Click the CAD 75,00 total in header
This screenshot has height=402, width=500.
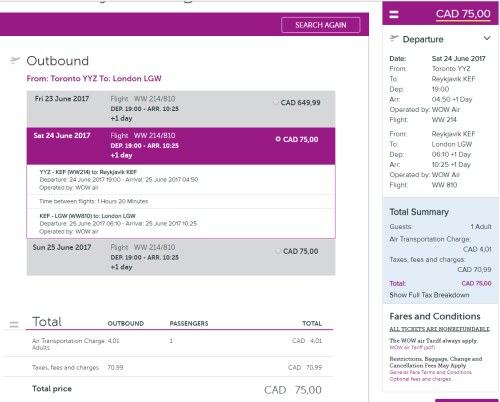[463, 14]
